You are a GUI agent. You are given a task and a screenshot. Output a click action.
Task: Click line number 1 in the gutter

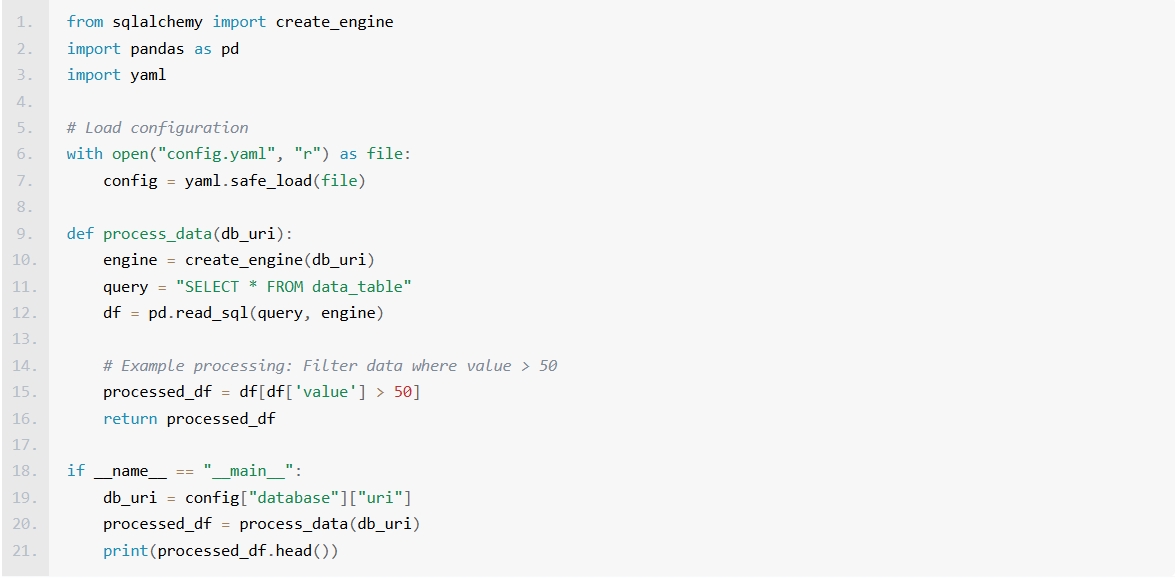point(25,22)
